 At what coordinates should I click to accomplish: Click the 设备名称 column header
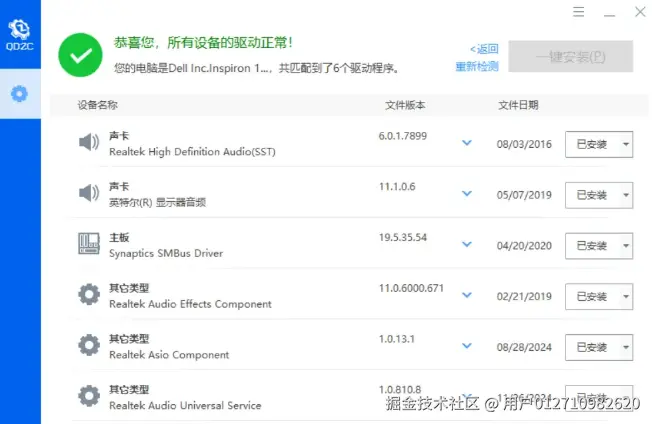[98, 105]
